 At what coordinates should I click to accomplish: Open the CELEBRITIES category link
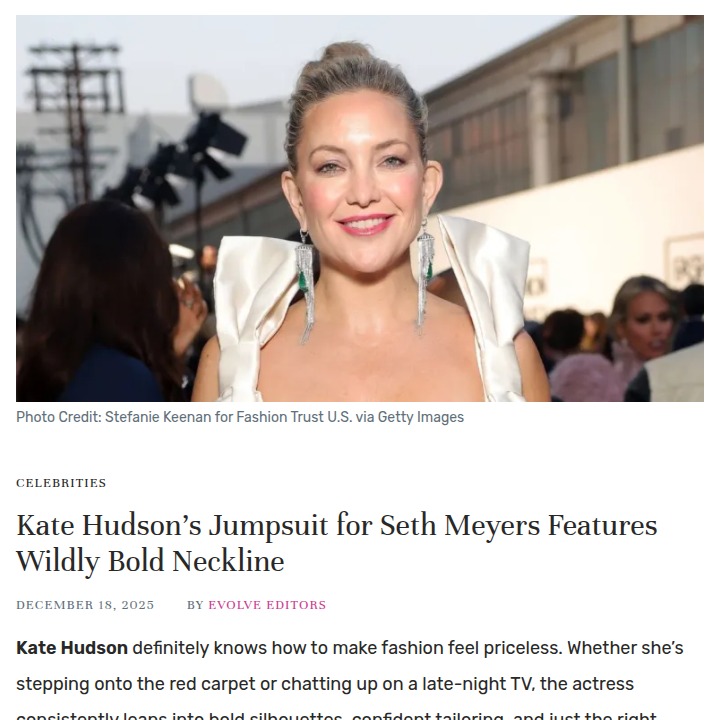61,483
